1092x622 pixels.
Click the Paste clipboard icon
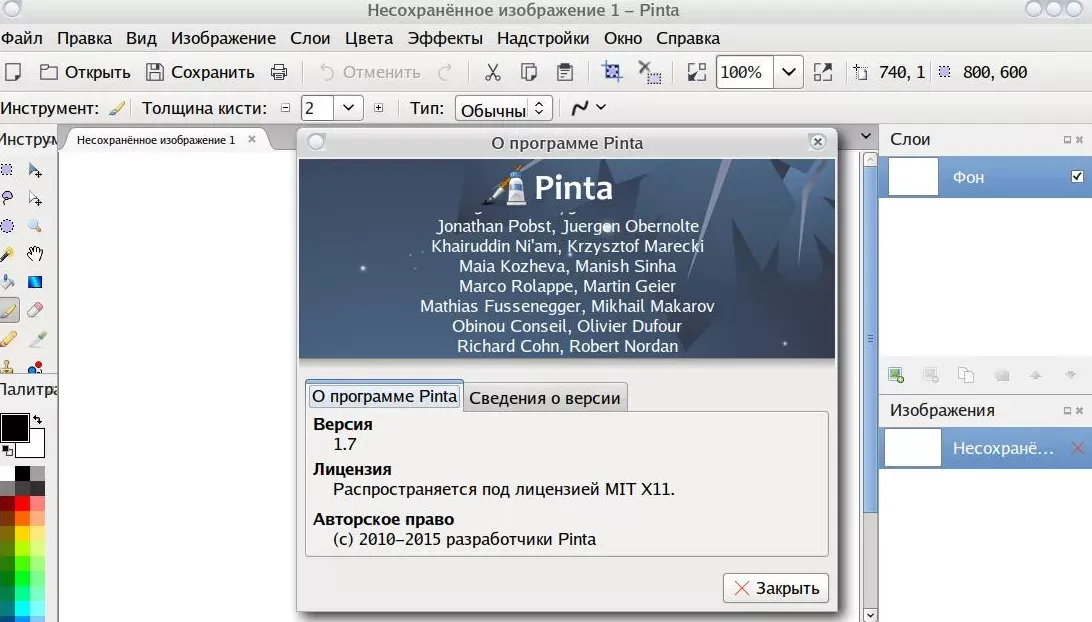point(565,72)
